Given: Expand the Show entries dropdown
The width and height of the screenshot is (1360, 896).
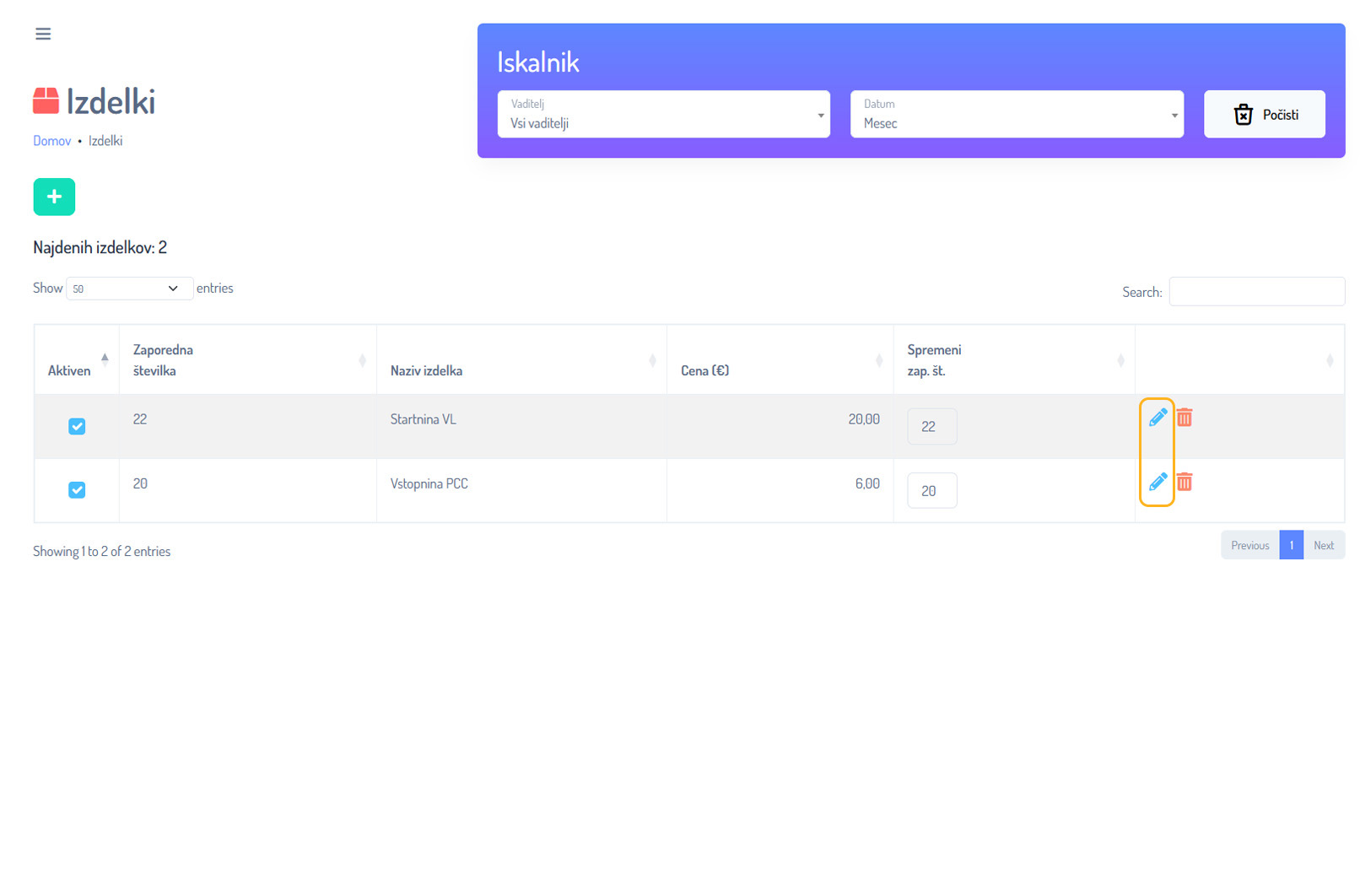Looking at the screenshot, I should (129, 289).
